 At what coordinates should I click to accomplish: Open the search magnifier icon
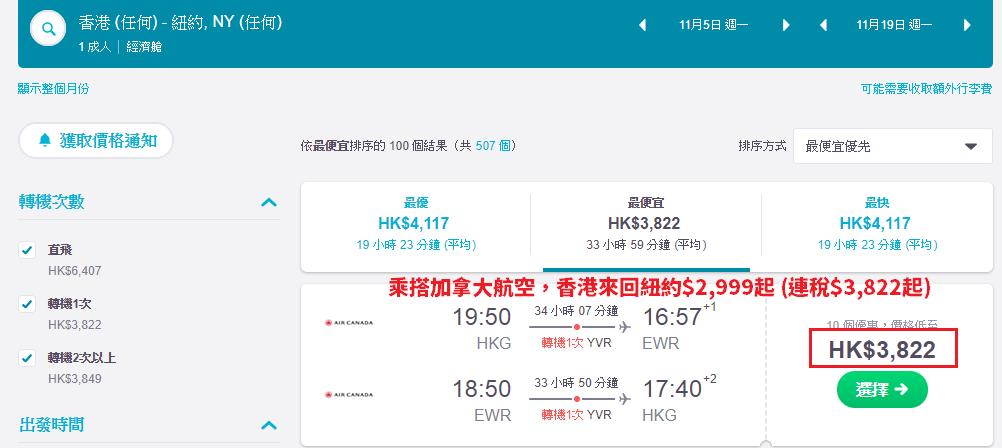click(x=49, y=29)
